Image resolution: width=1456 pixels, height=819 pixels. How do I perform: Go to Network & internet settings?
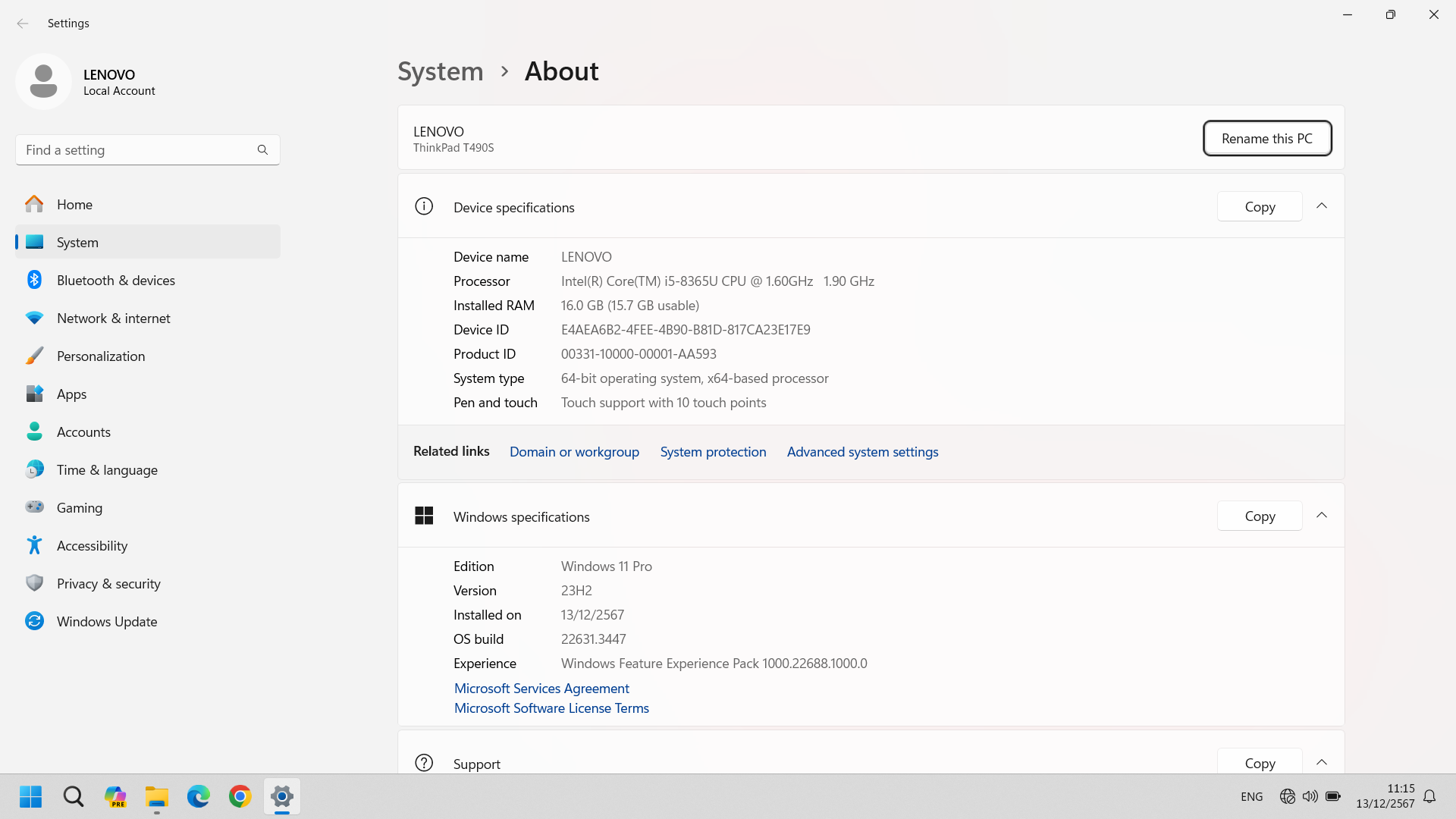148,318
